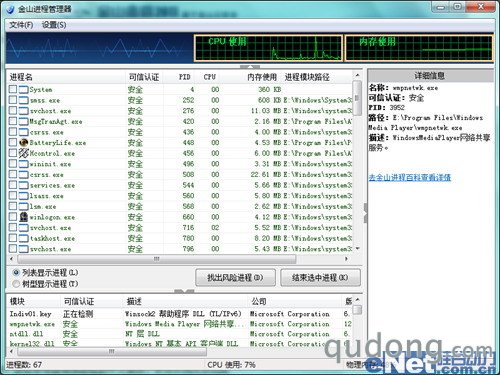Viewport: 500px width, 375px height.
Task: Select the kernel32.dll module row
Action: coord(180,343)
